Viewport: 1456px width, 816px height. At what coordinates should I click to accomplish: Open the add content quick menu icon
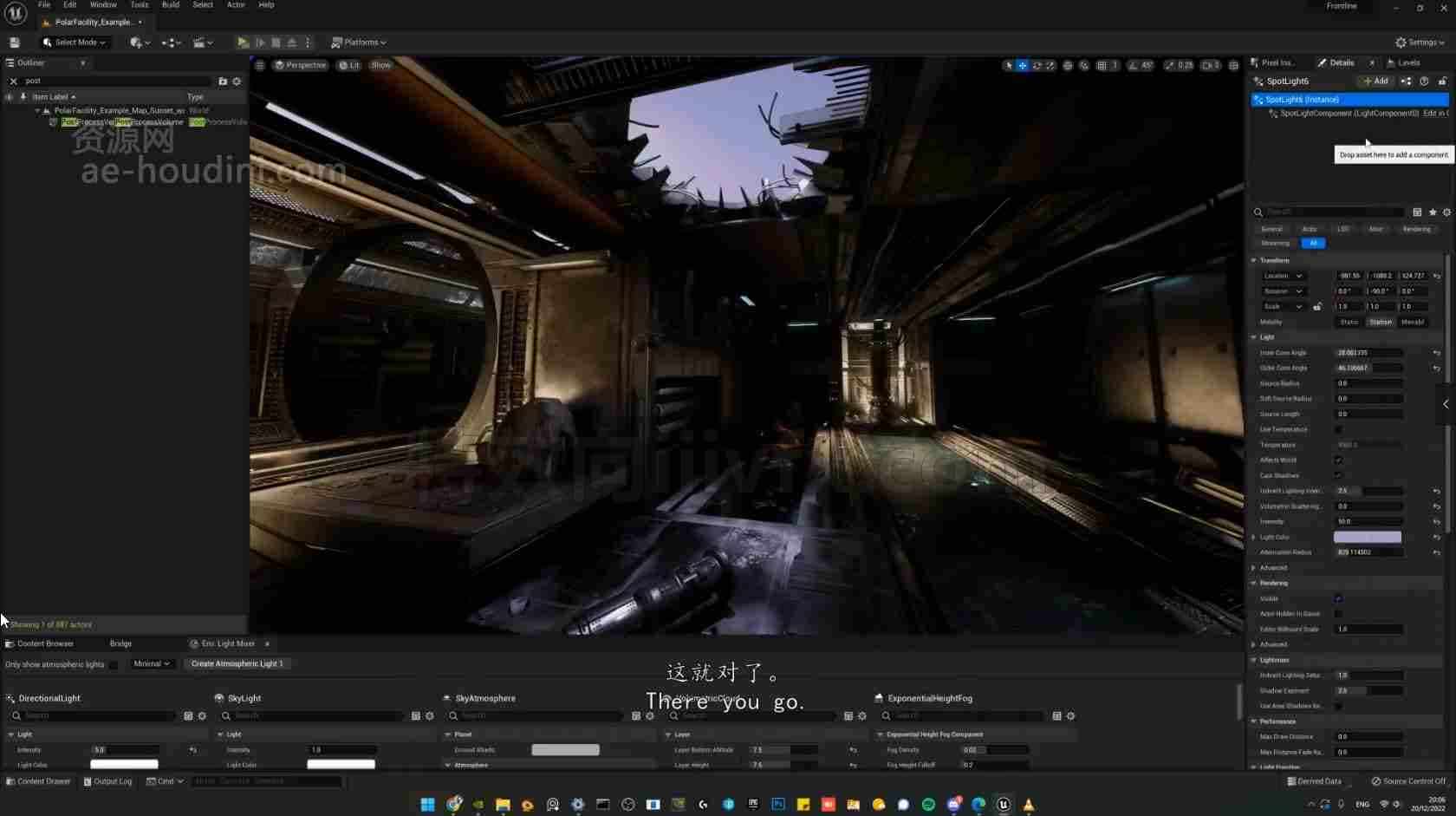tap(139, 42)
